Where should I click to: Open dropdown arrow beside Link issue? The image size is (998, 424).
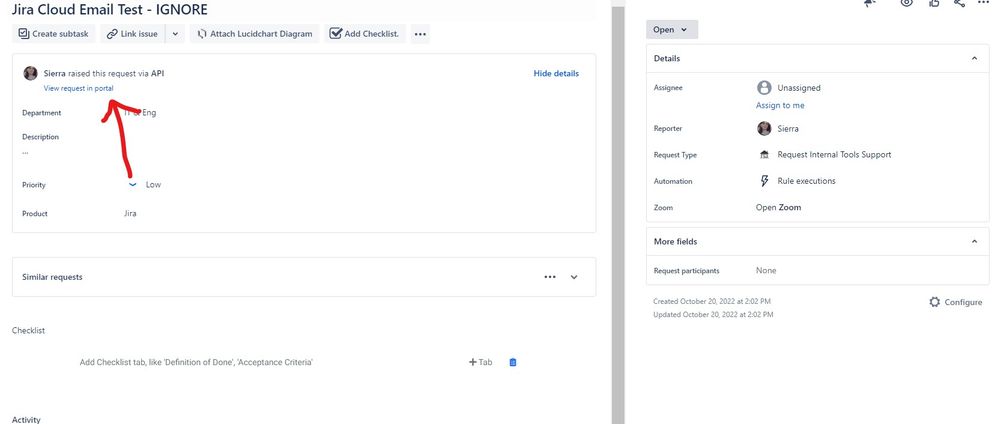176,34
